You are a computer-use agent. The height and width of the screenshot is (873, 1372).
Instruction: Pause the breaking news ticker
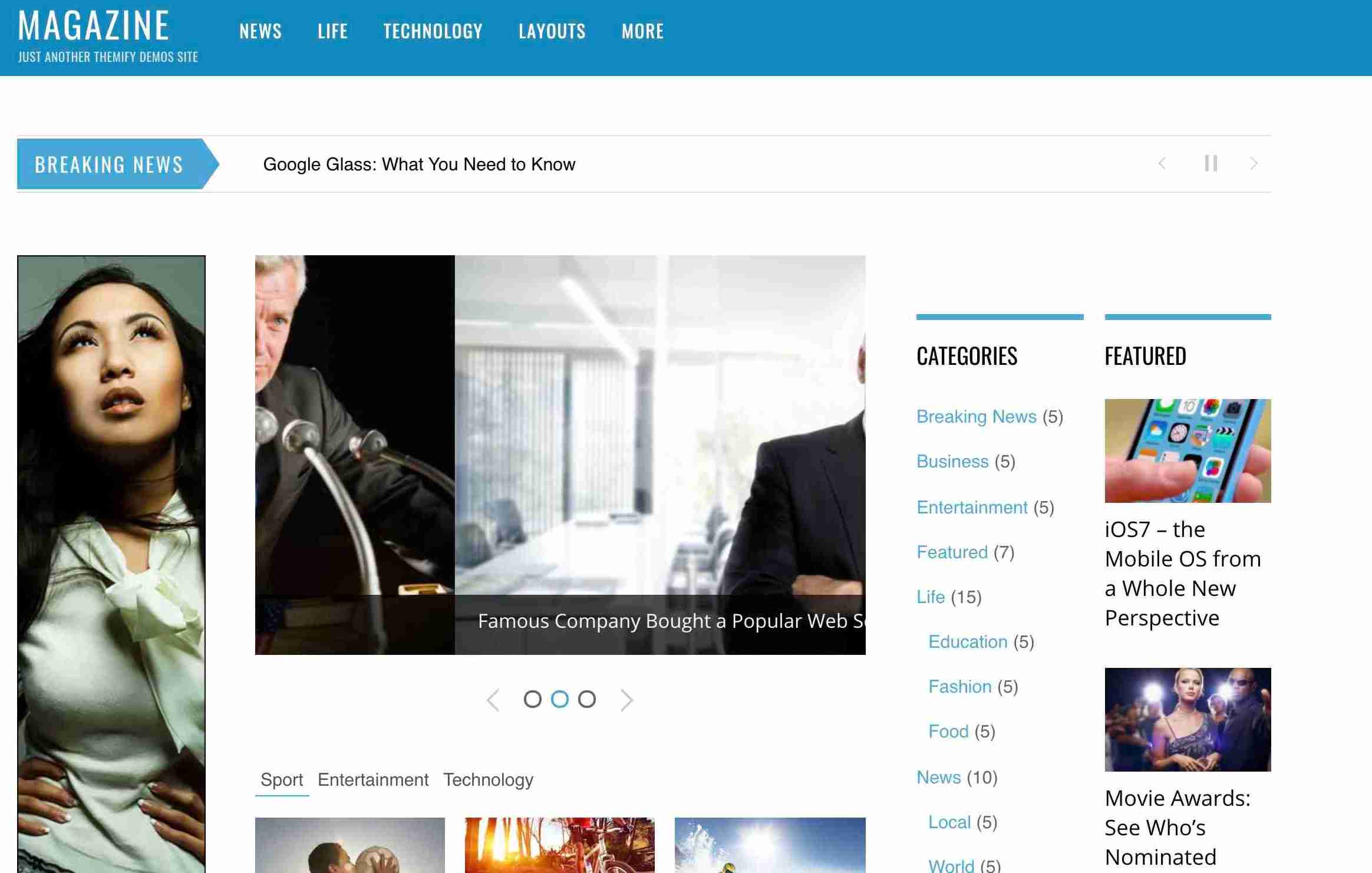[x=1211, y=164]
